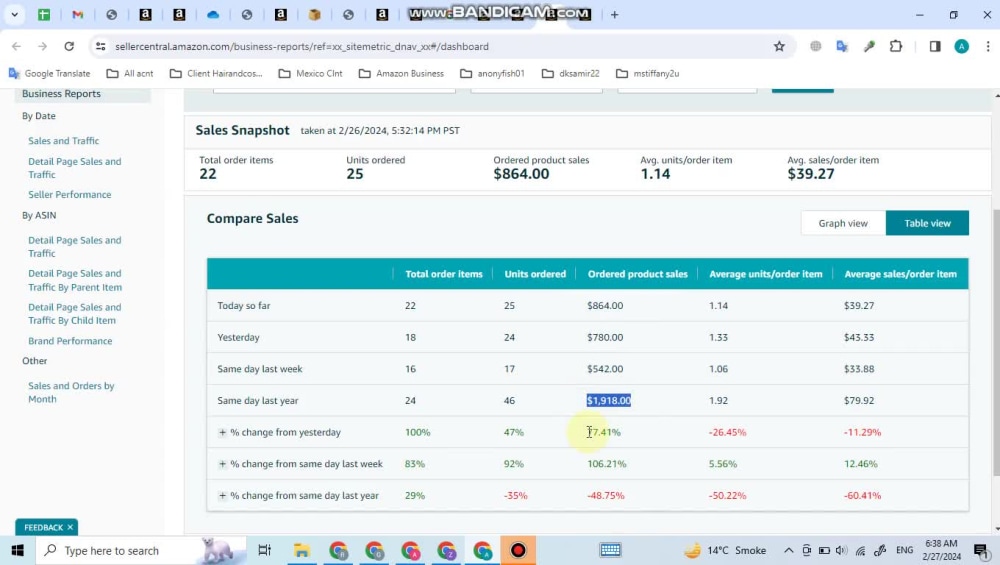The width and height of the screenshot is (1000, 565).
Task: Click the Total order items column header
Action: (444, 274)
